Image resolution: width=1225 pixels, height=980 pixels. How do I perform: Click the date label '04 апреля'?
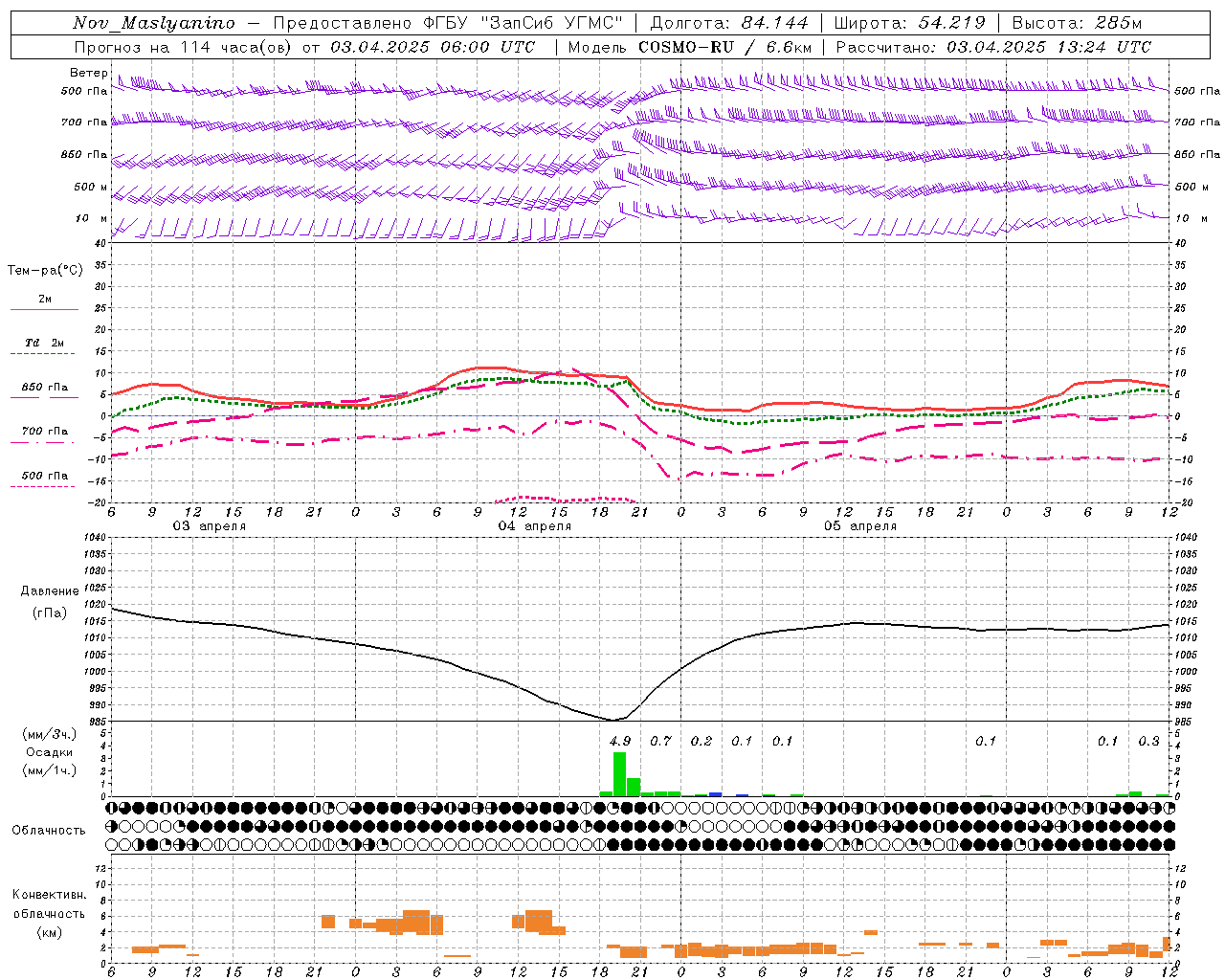(534, 526)
